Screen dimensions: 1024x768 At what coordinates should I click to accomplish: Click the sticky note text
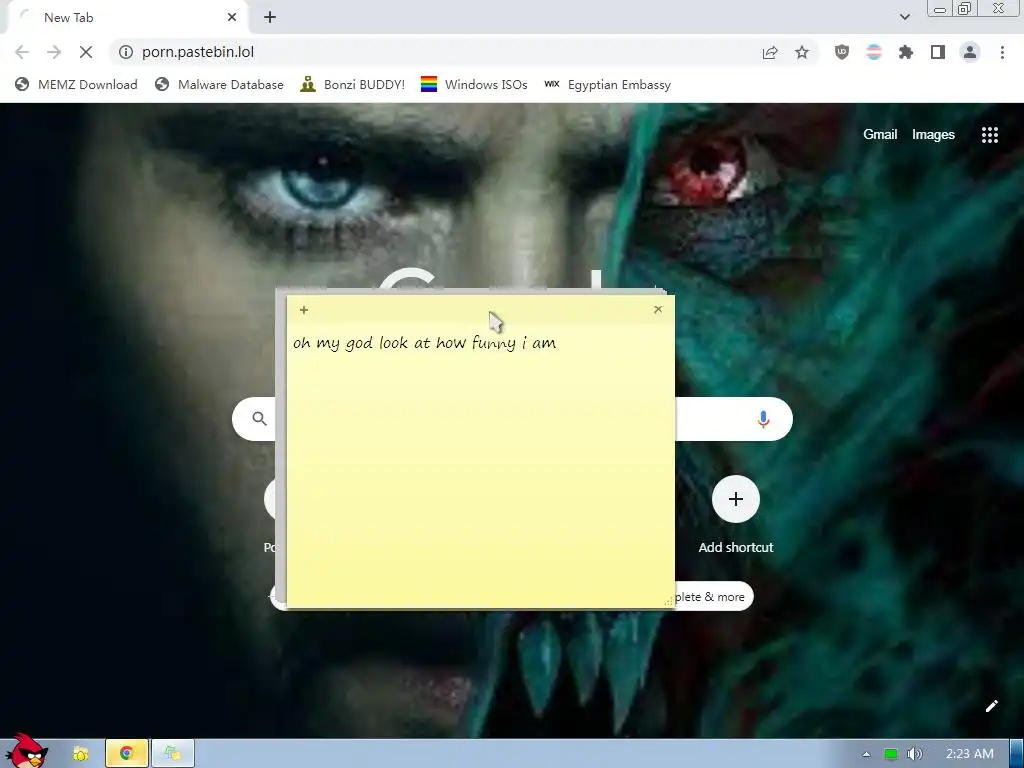pos(424,343)
